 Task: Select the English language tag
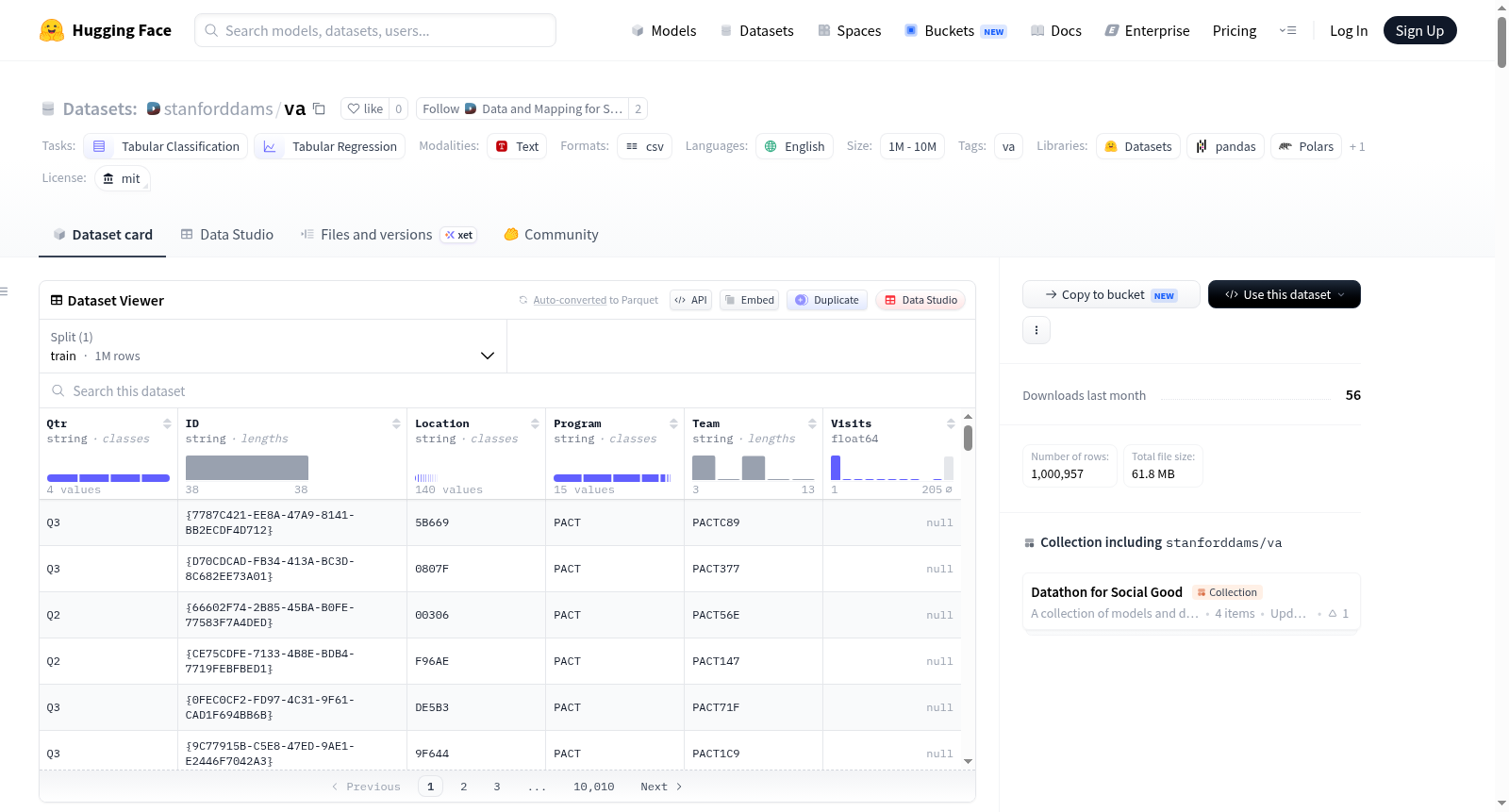coord(794,146)
